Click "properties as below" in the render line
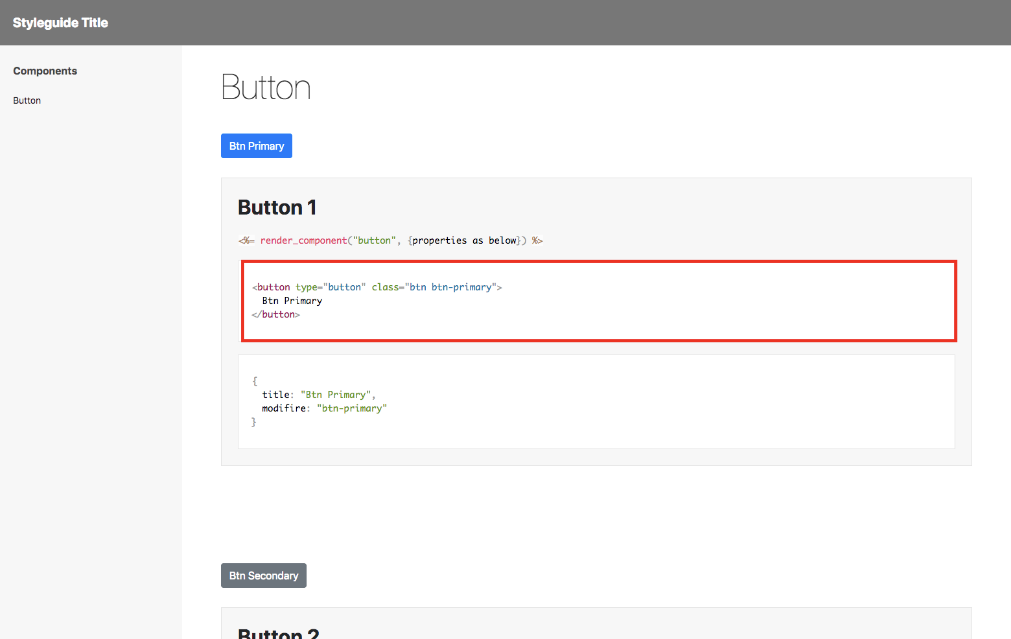This screenshot has height=639, width=1011. pyautogui.click(x=465, y=241)
